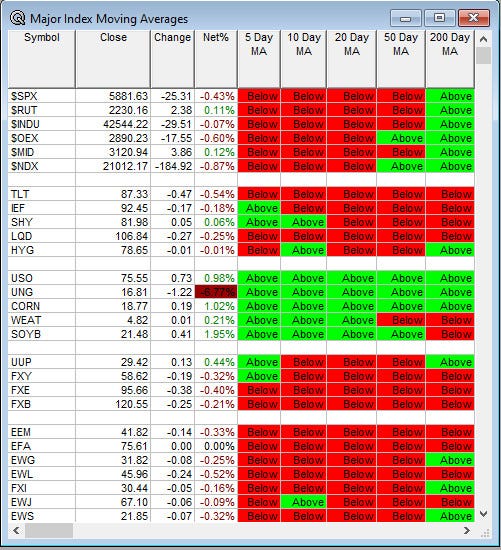
Task: Click the highlighted -6.77% net cell
Action: click(216, 292)
